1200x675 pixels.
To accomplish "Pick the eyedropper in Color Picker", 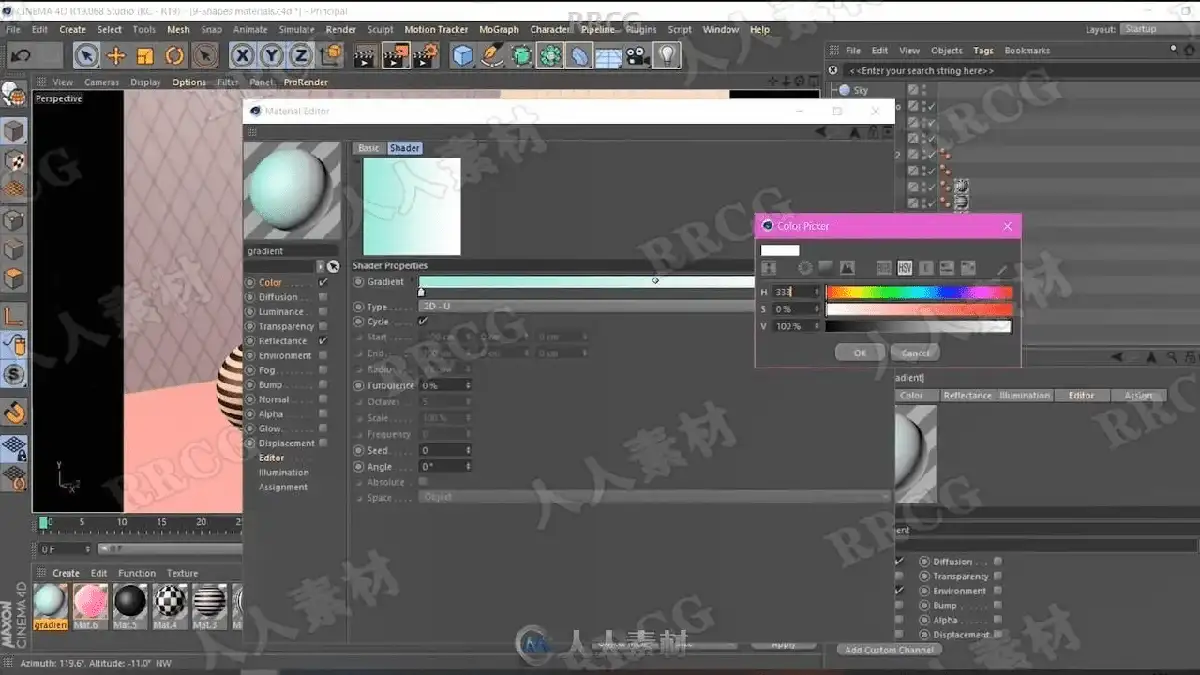I will (x=1002, y=268).
